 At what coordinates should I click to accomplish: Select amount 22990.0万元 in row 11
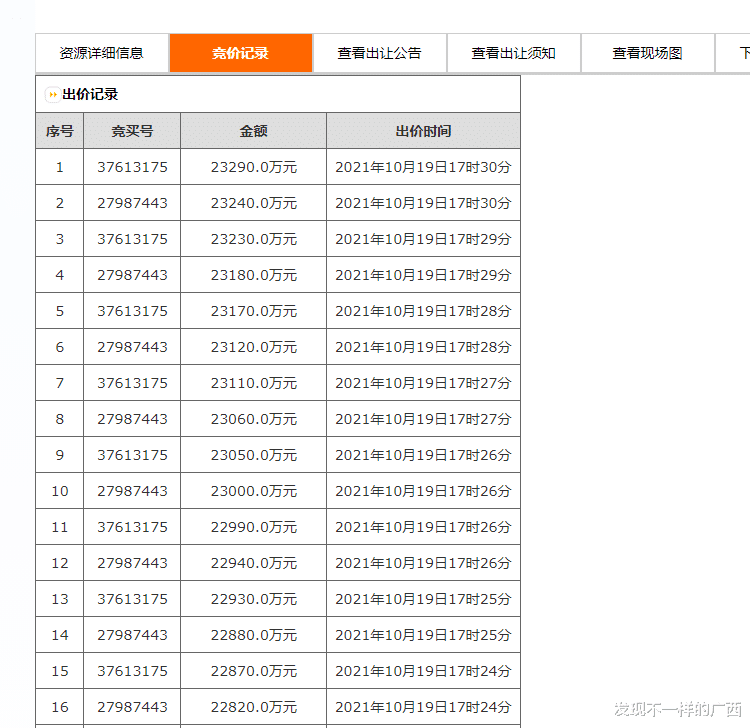tap(254, 527)
